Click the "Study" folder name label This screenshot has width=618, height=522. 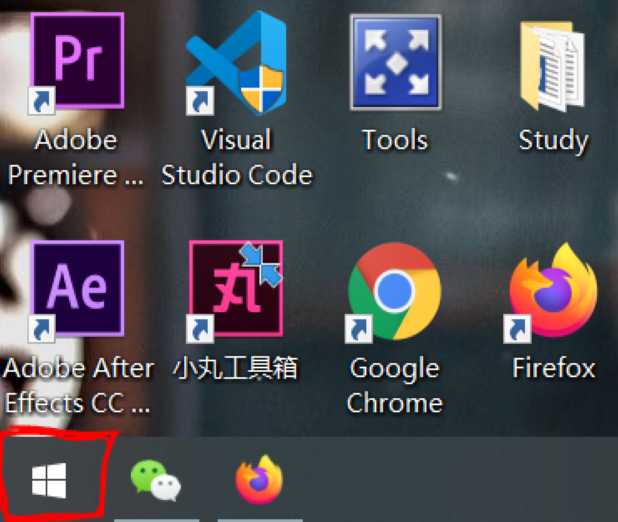click(x=553, y=141)
